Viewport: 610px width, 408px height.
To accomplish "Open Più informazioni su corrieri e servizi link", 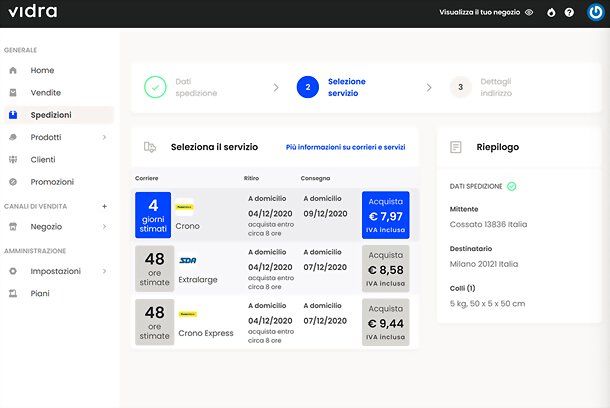I will (x=345, y=147).
